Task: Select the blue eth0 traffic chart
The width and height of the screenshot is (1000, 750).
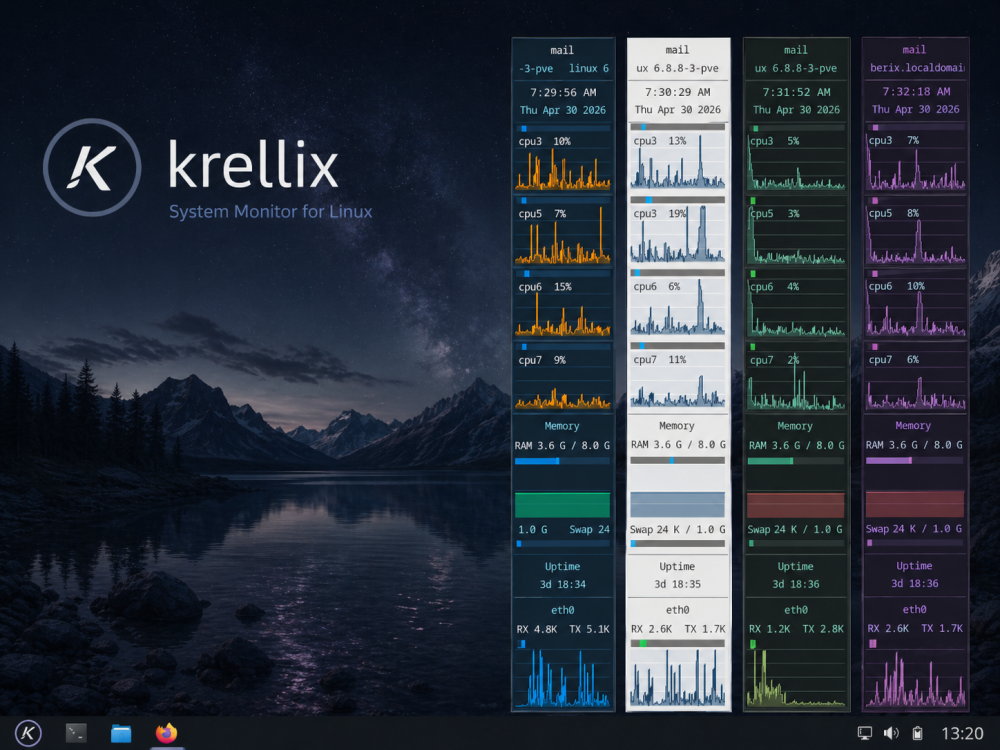Action: 563,678
